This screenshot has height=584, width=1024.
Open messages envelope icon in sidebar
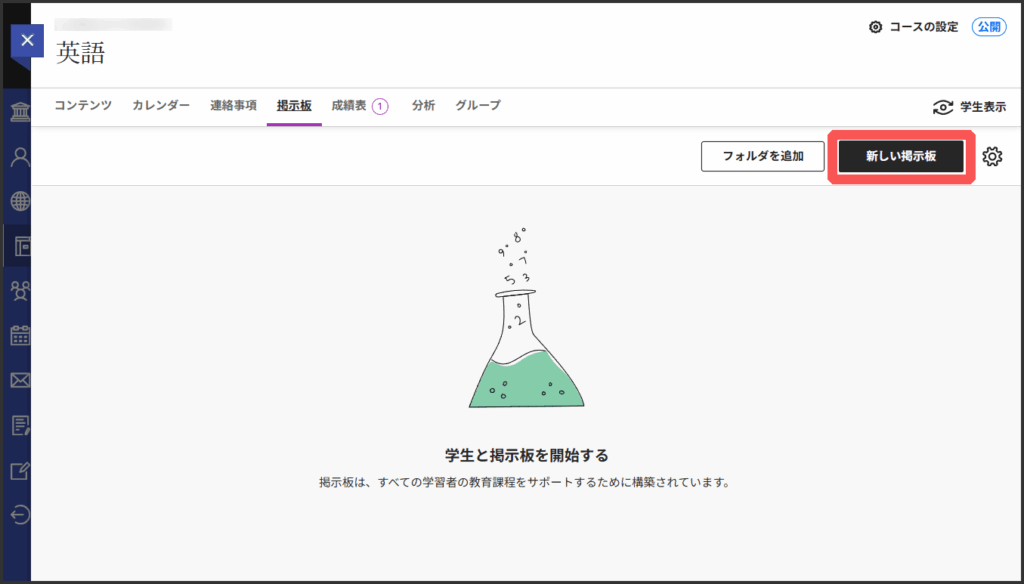point(19,380)
